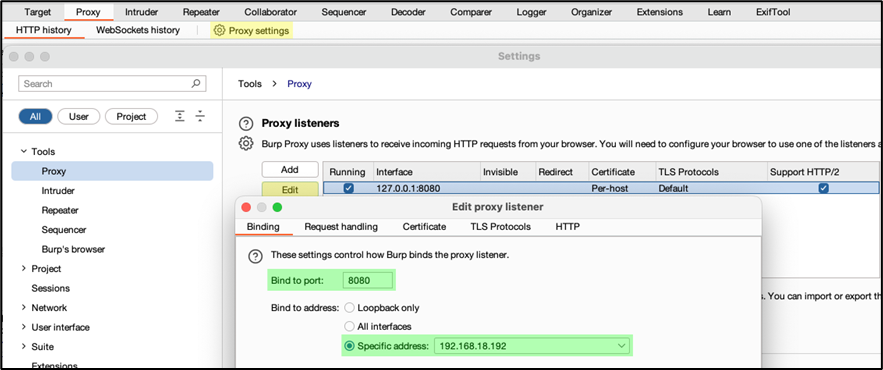Open the Certificate tab in dialog
This screenshot has width=883, height=370.
[x=424, y=227]
